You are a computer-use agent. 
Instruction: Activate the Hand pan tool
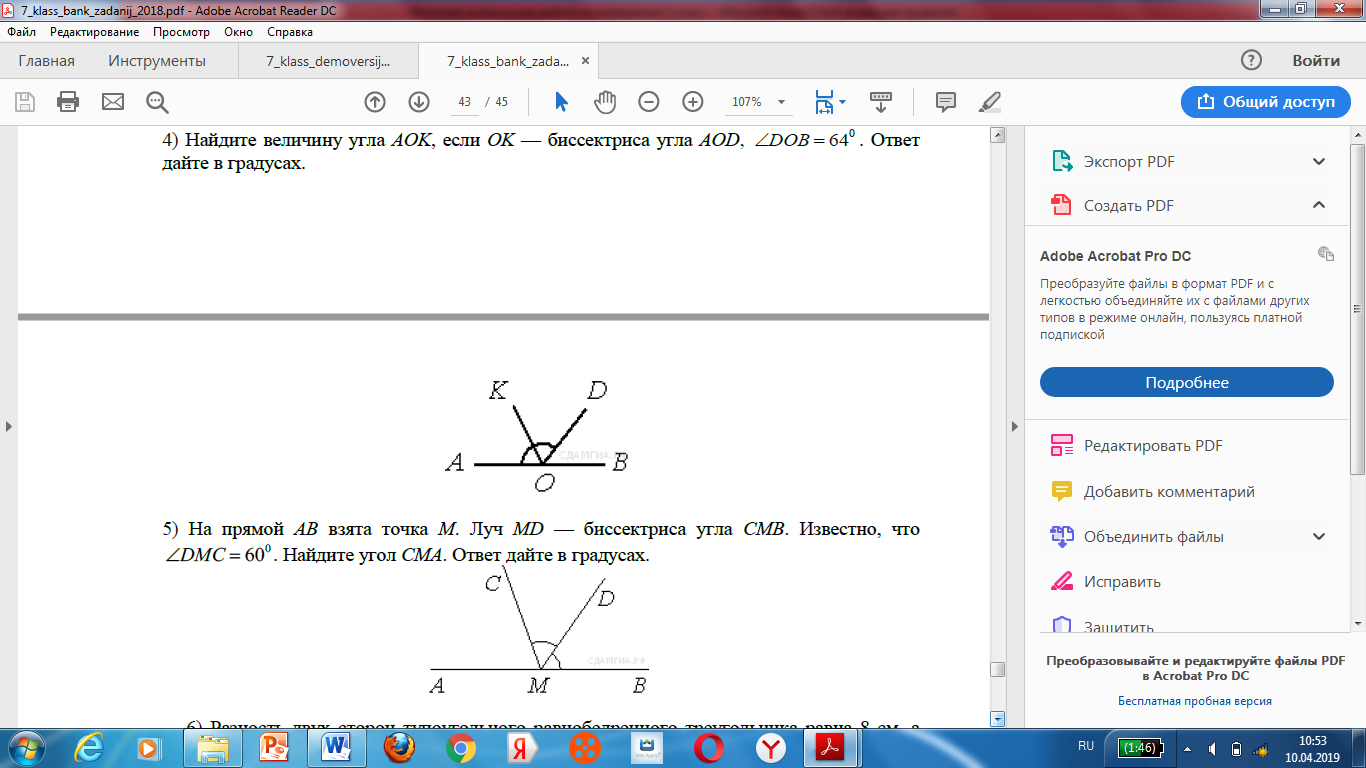[x=605, y=102]
